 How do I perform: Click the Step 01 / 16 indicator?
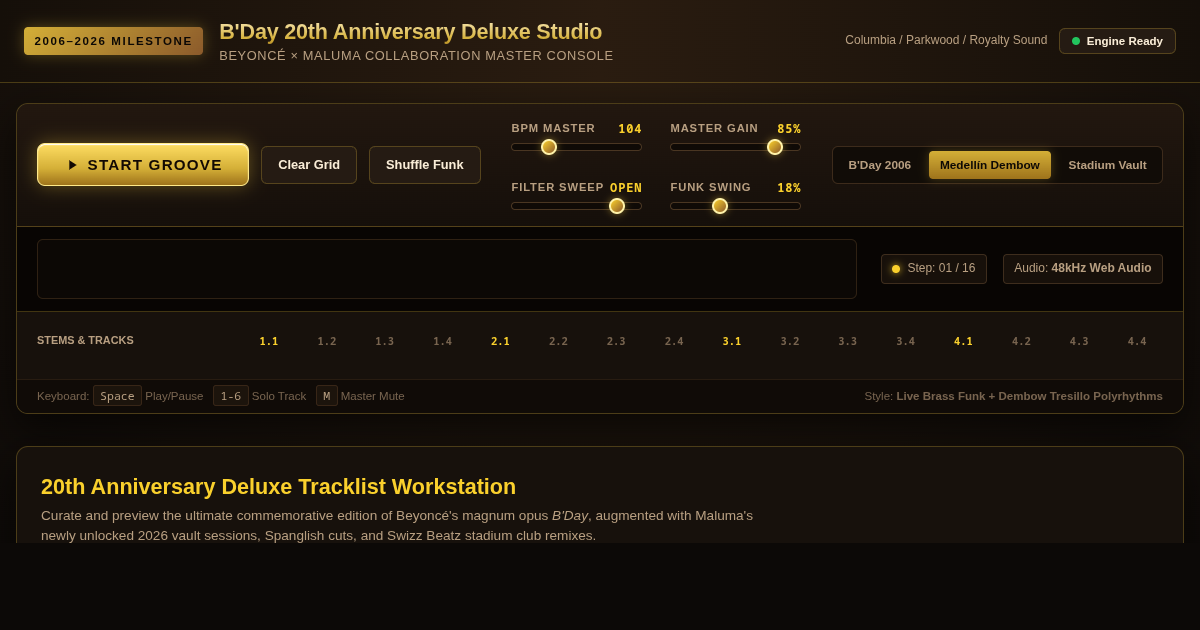(x=934, y=269)
